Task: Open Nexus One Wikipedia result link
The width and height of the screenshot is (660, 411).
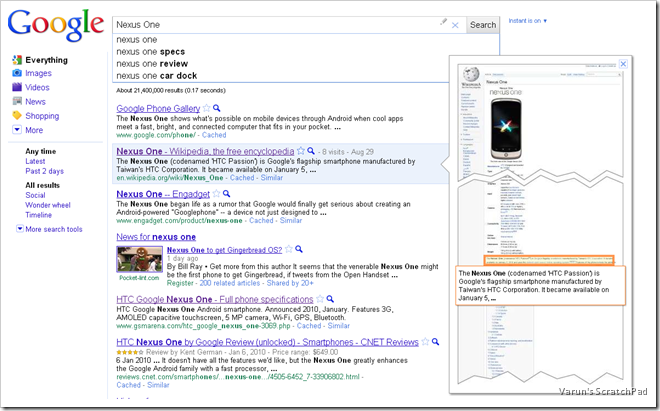Action: click(x=205, y=151)
